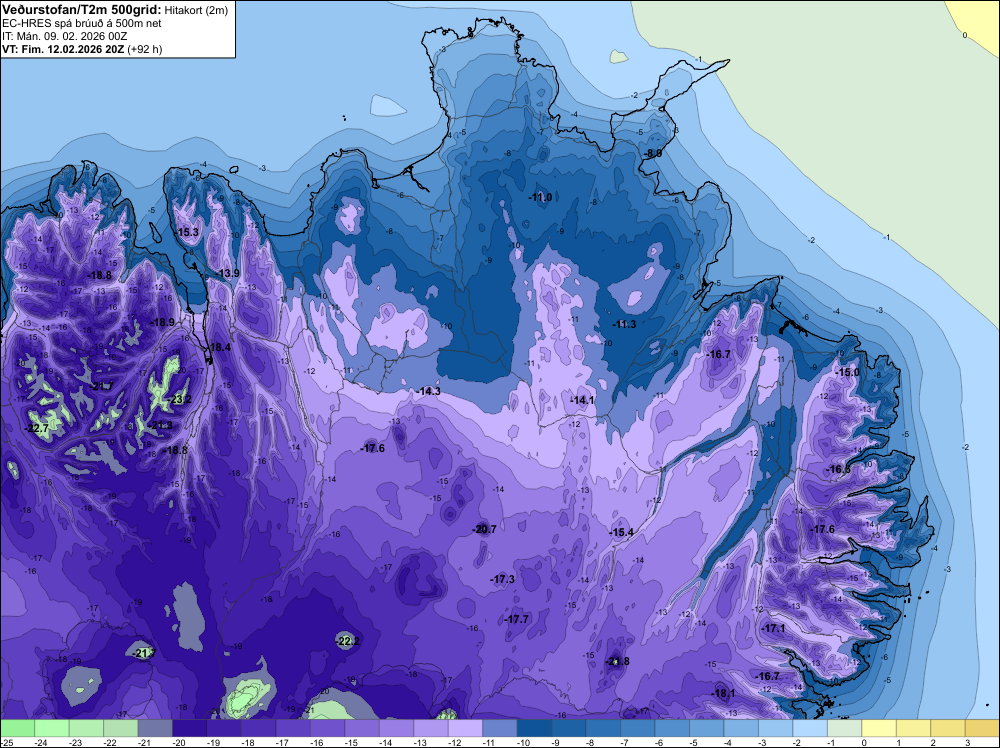This screenshot has width=1000, height=748.
Task: Click the -21.8 temperature label
Action: [x=617, y=661]
